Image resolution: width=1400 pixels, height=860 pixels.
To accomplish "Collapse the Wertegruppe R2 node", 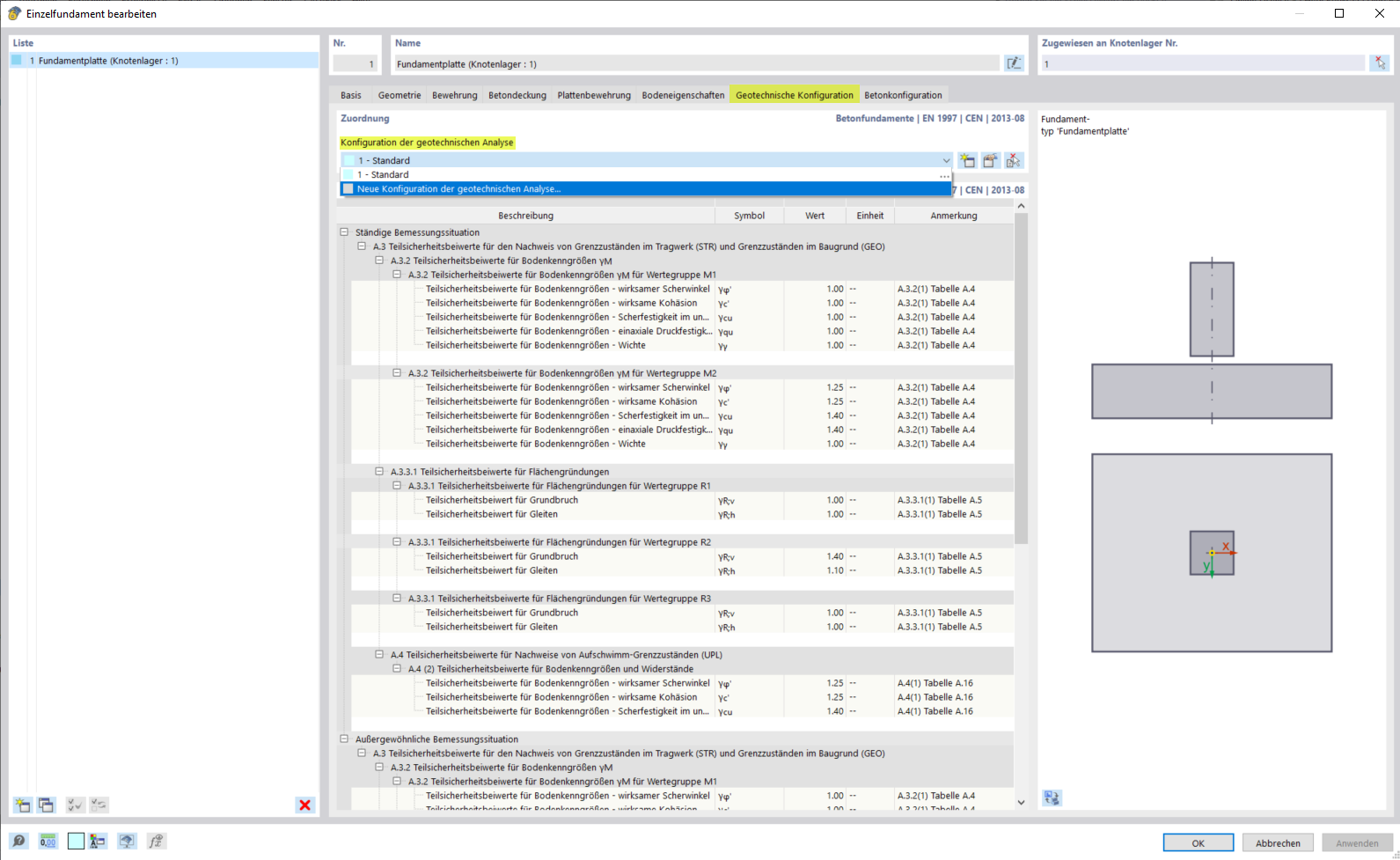I will tap(397, 542).
